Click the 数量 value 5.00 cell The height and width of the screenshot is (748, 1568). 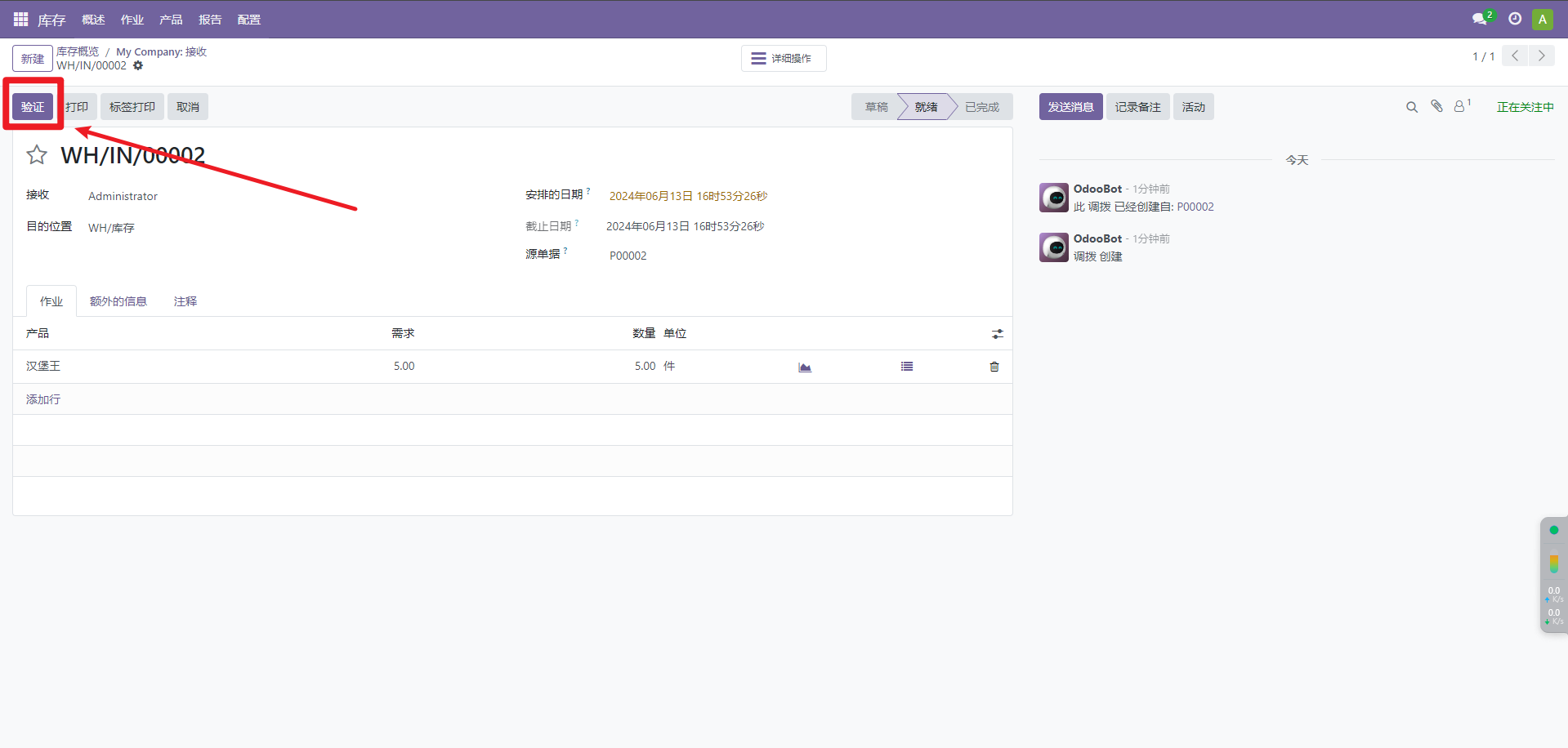click(645, 366)
